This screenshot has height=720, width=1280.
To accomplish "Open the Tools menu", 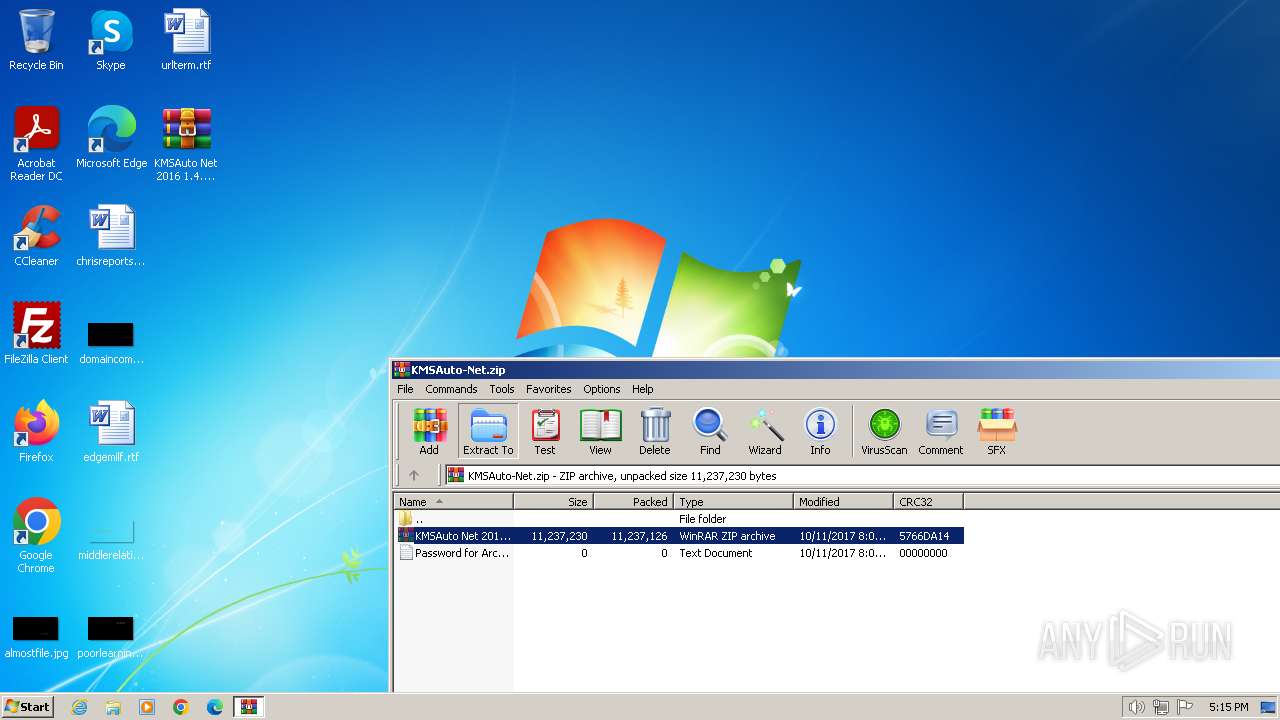I will coord(502,389).
